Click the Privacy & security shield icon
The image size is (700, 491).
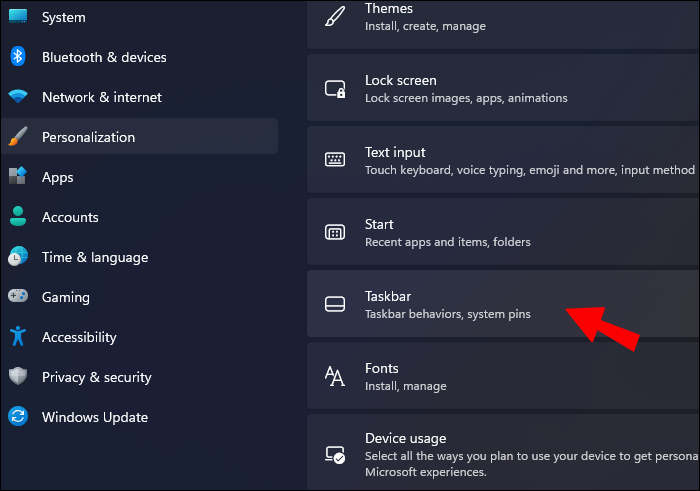point(18,377)
